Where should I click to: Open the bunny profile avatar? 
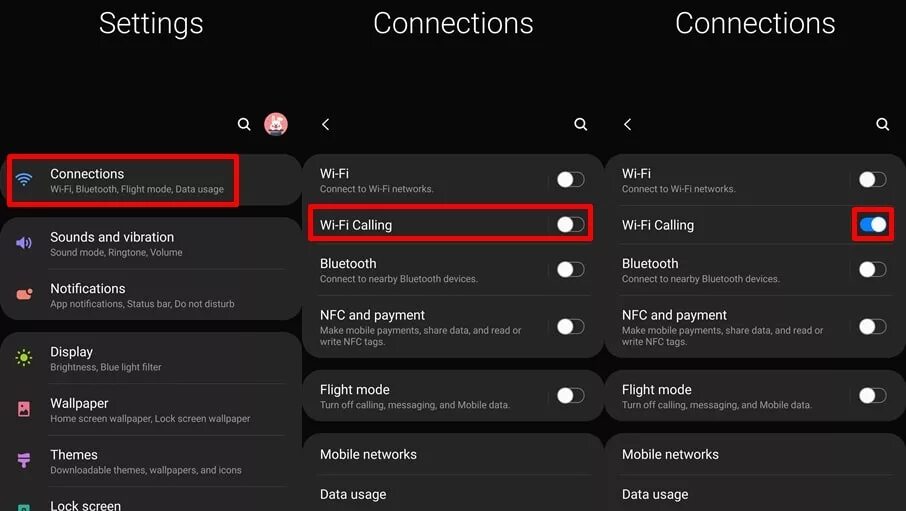point(276,124)
